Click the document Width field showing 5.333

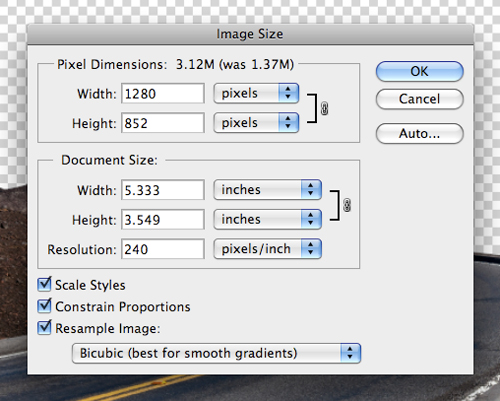[x=163, y=190]
